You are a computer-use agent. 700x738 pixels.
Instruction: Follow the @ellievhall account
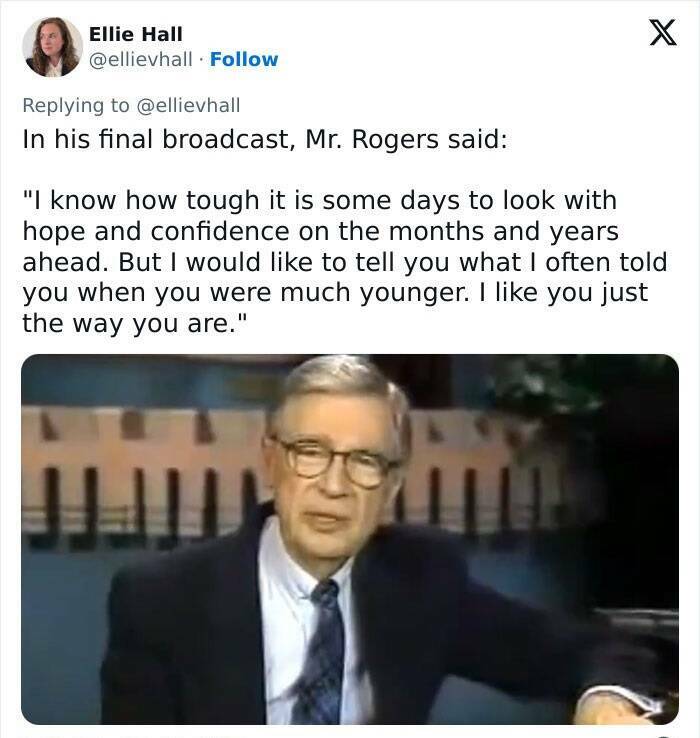(244, 59)
